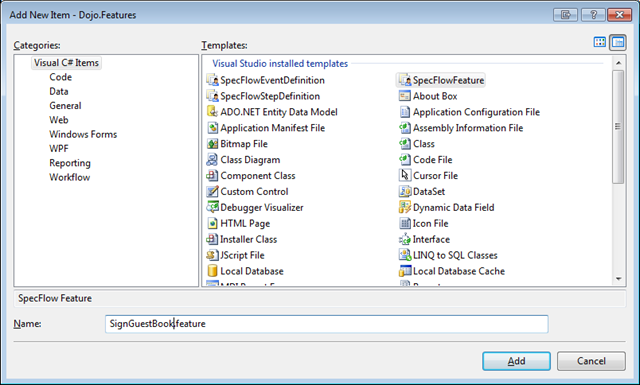Pick the Custom Control icon
The width and height of the screenshot is (640, 385).
(x=213, y=191)
